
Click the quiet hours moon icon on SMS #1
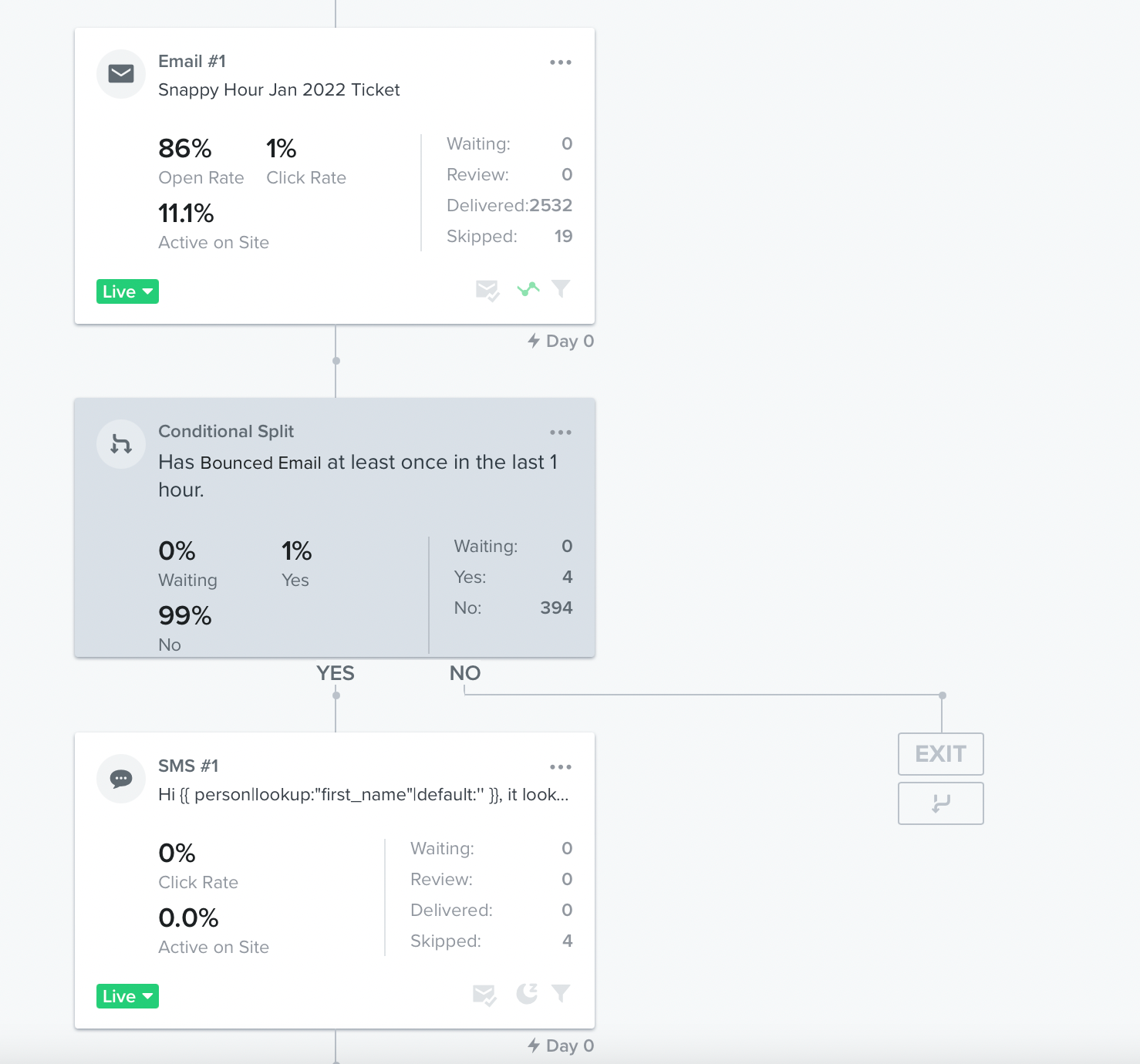point(527,994)
